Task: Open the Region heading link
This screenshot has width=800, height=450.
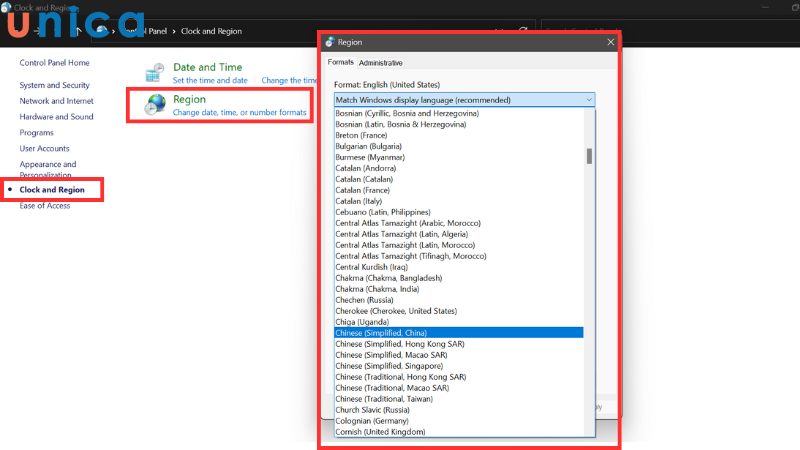Action: pos(189,99)
